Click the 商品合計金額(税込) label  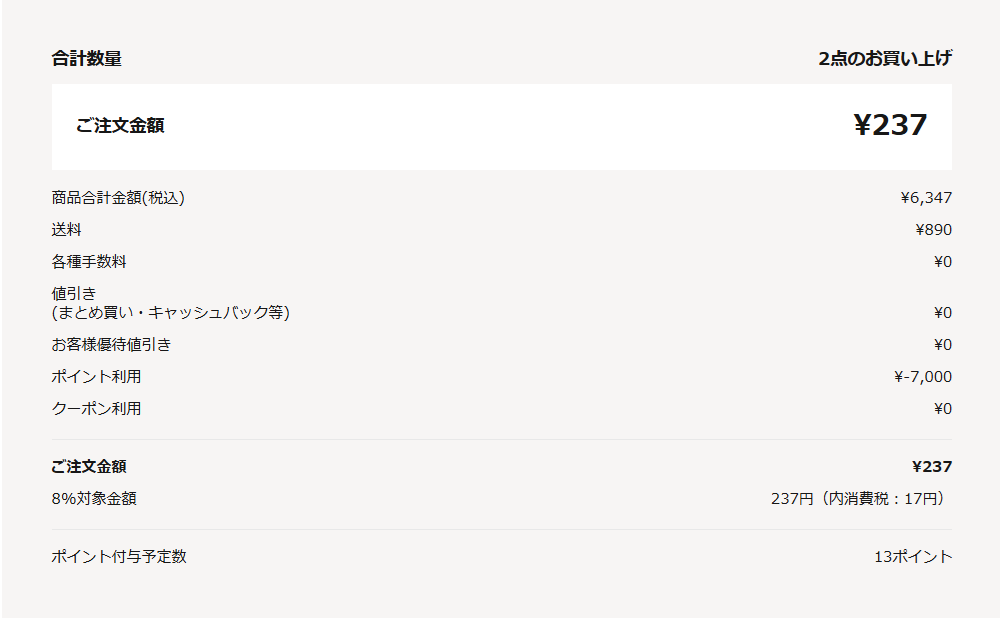click(118, 198)
